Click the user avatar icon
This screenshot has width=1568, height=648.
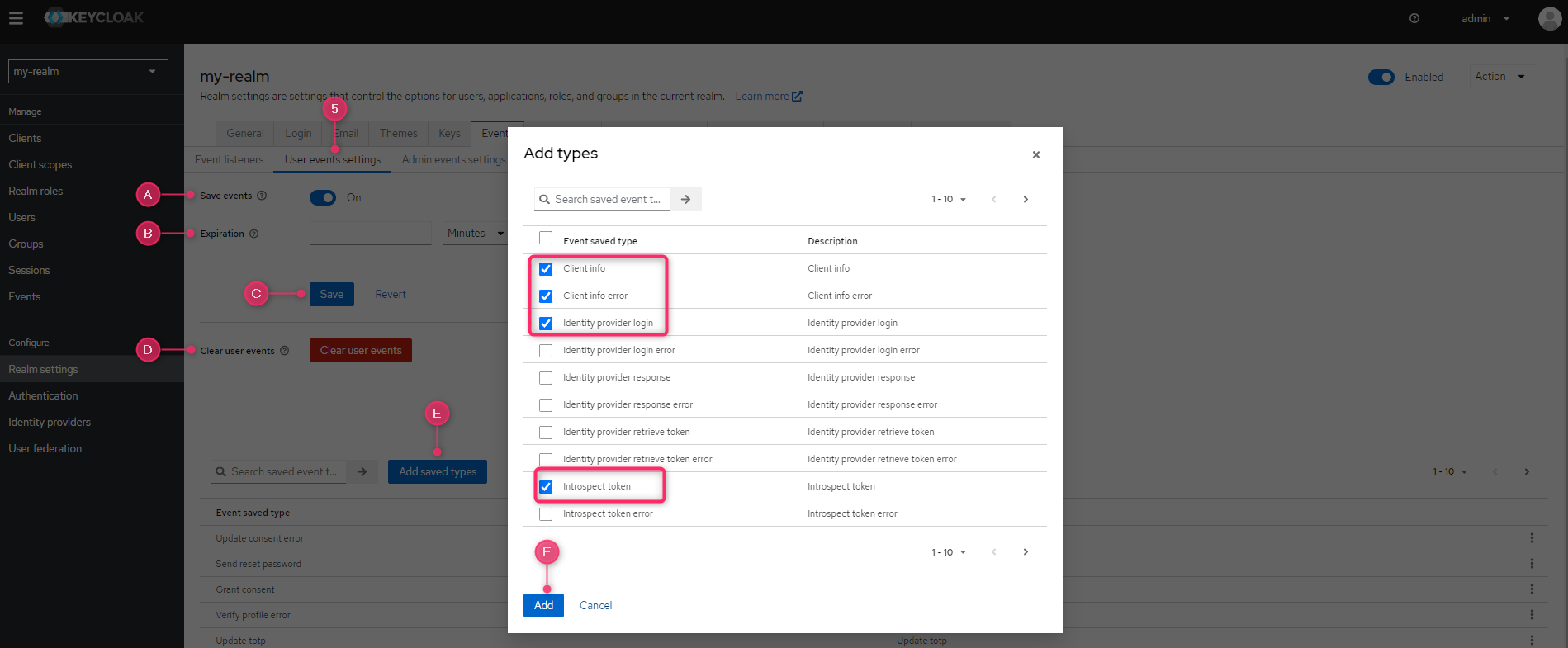[1550, 18]
